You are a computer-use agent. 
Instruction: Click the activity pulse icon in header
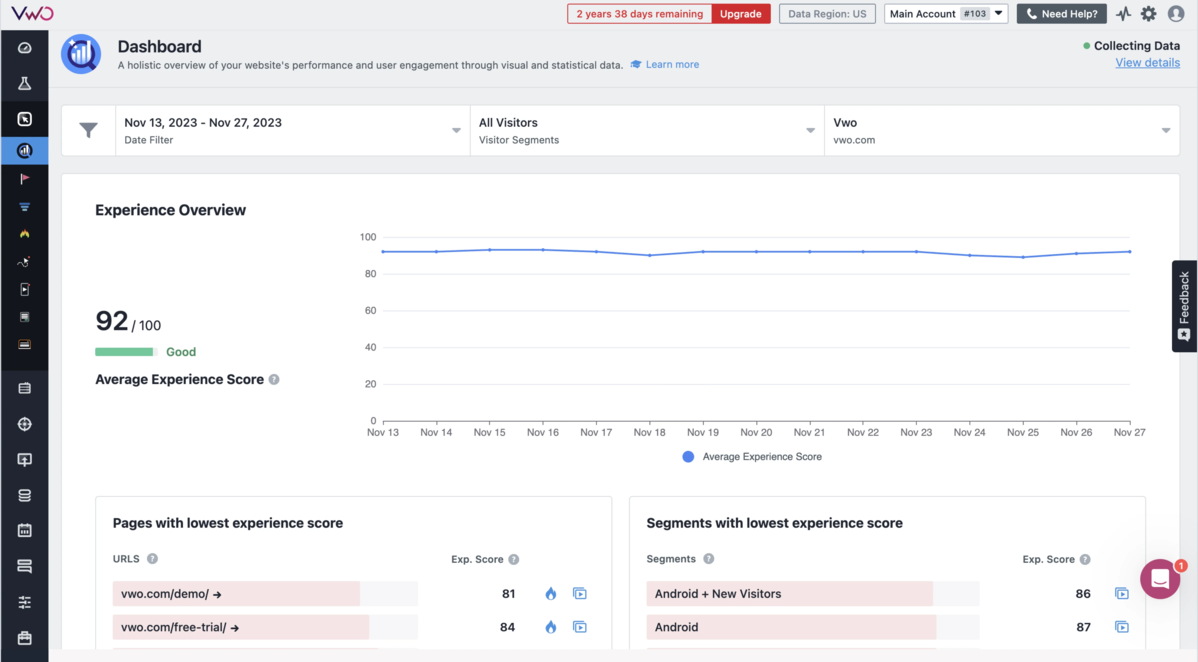[x=1123, y=14]
